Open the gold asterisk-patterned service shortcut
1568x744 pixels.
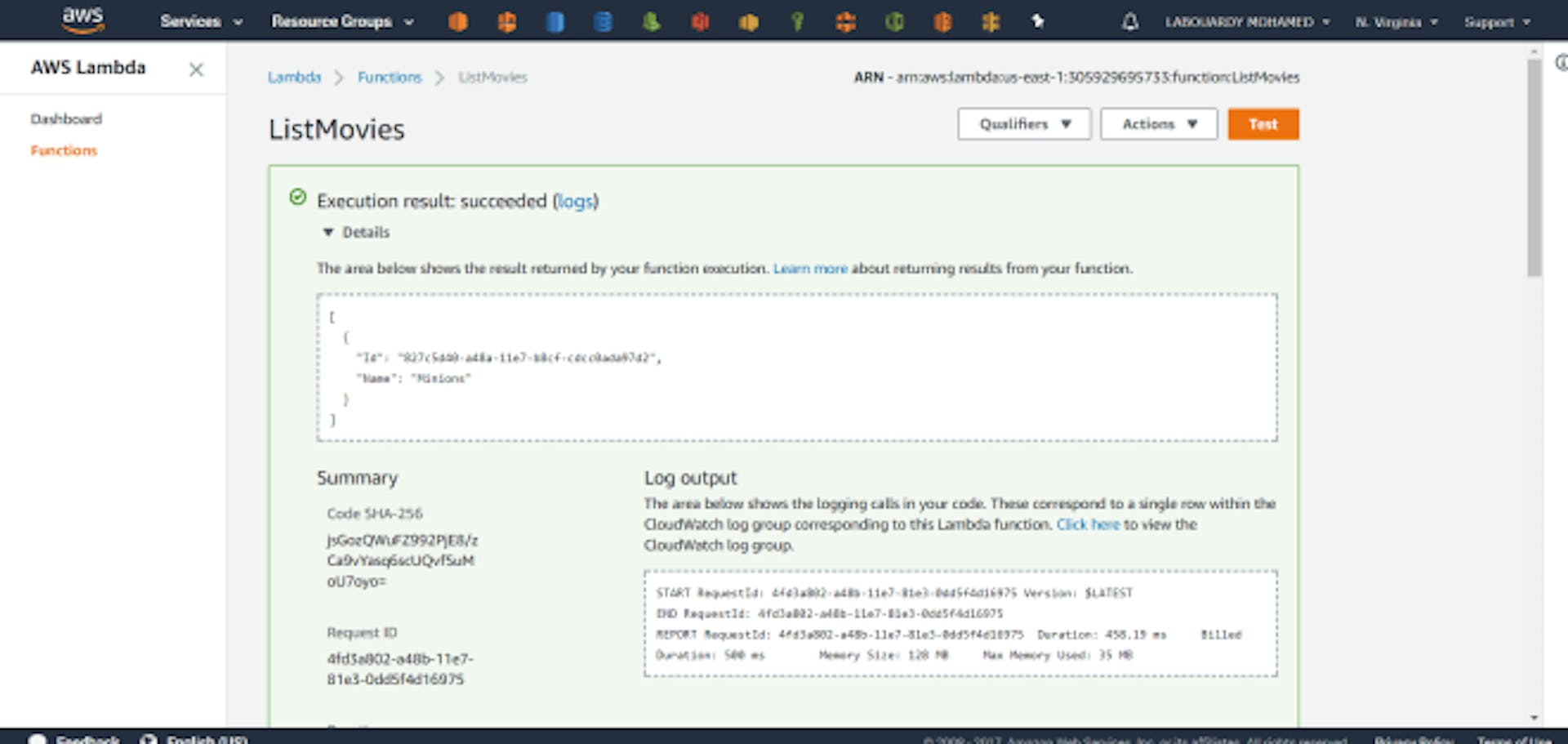(991, 21)
